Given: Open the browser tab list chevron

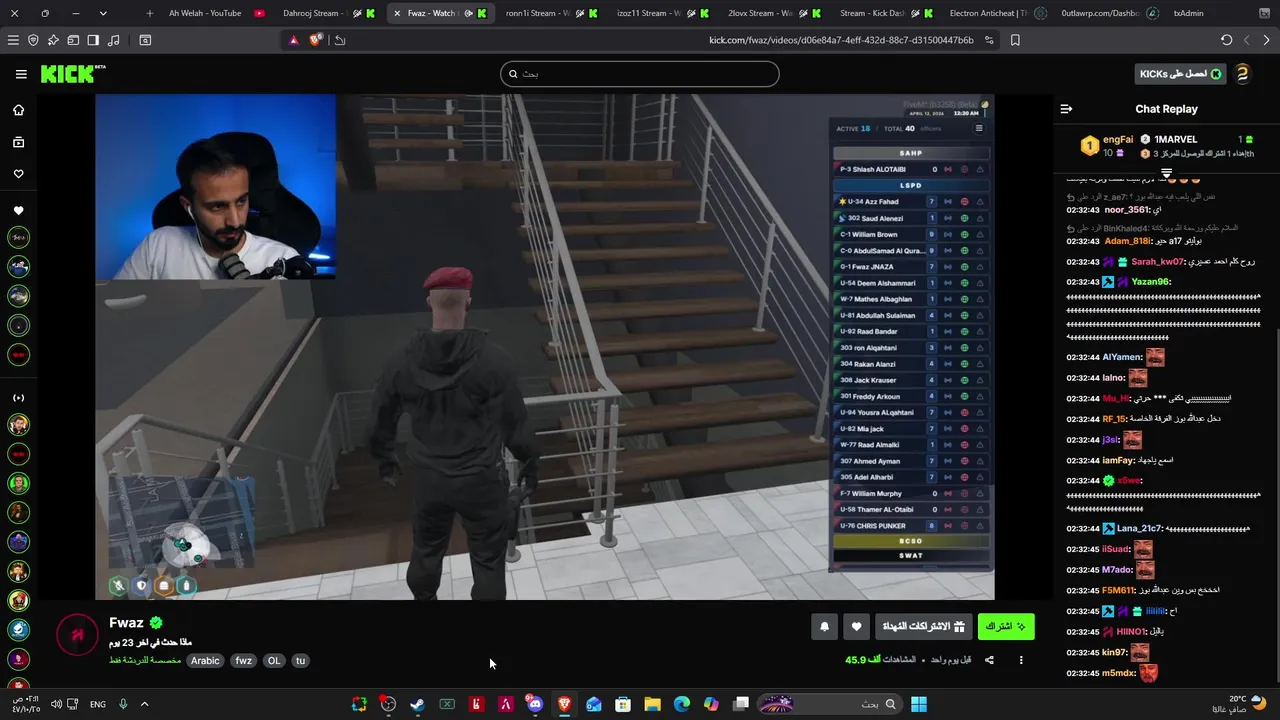Looking at the screenshot, I should pos(102,13).
